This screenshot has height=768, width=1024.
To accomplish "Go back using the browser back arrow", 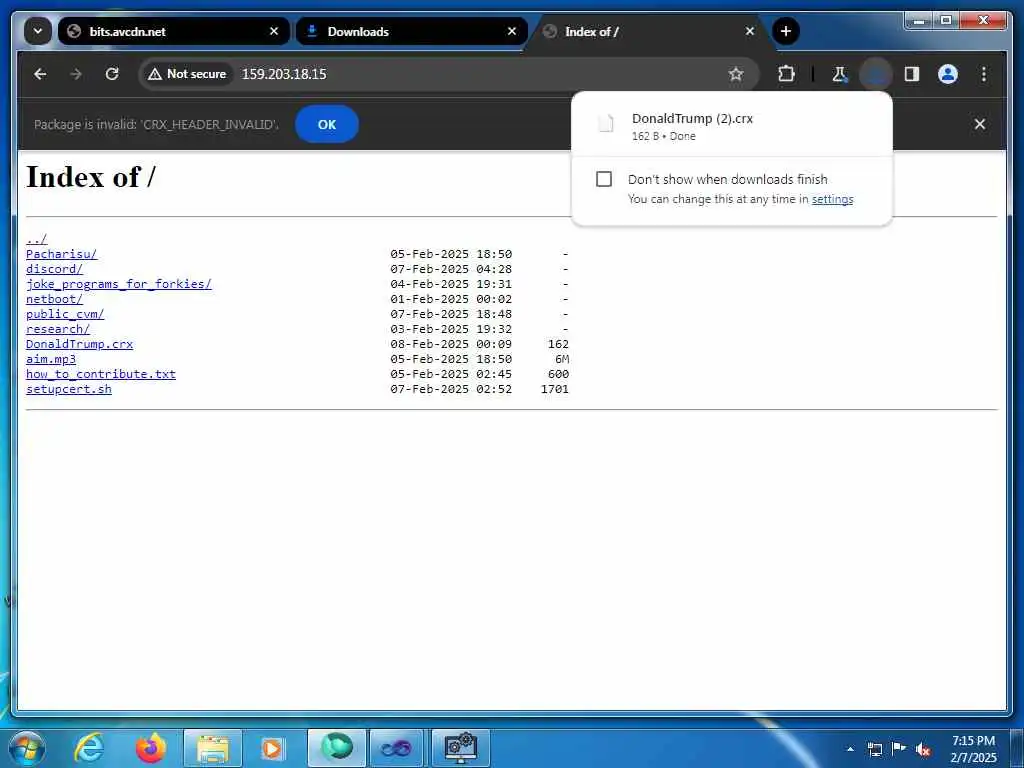I will click(x=40, y=74).
